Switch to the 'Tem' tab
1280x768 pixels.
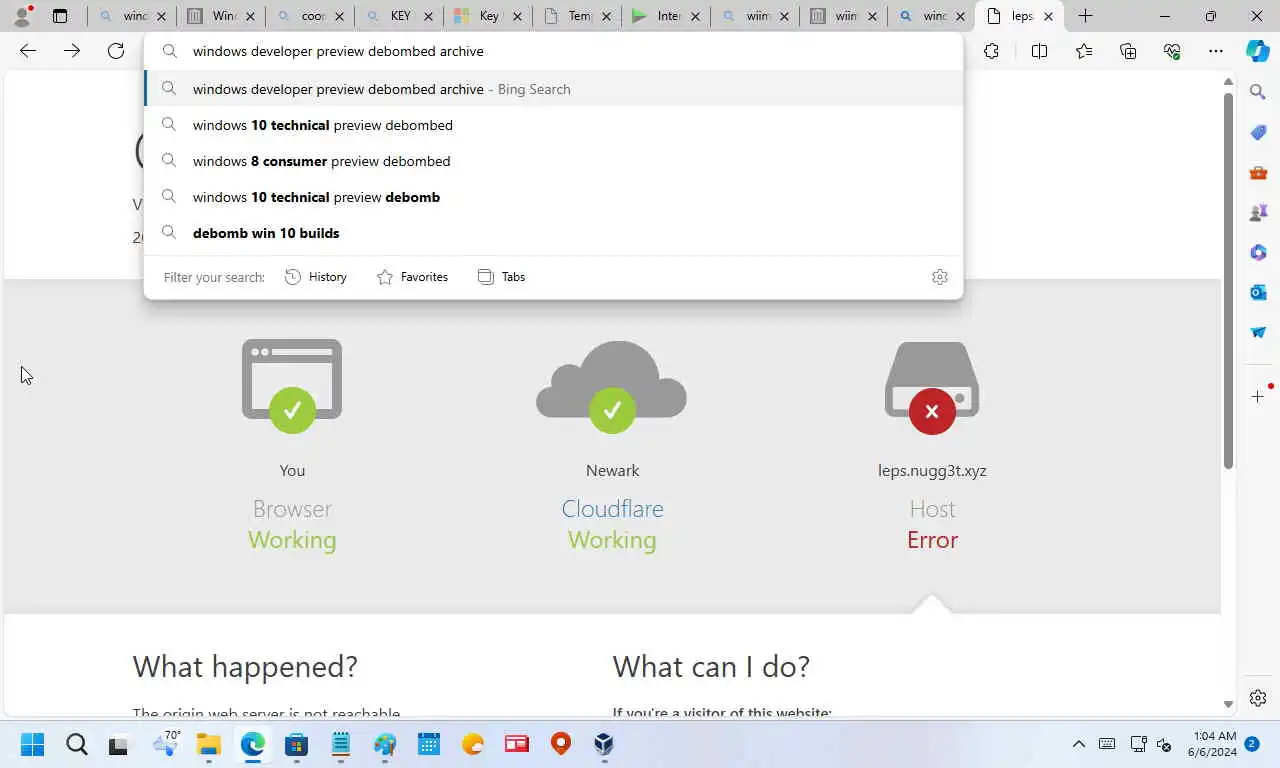[x=576, y=16]
